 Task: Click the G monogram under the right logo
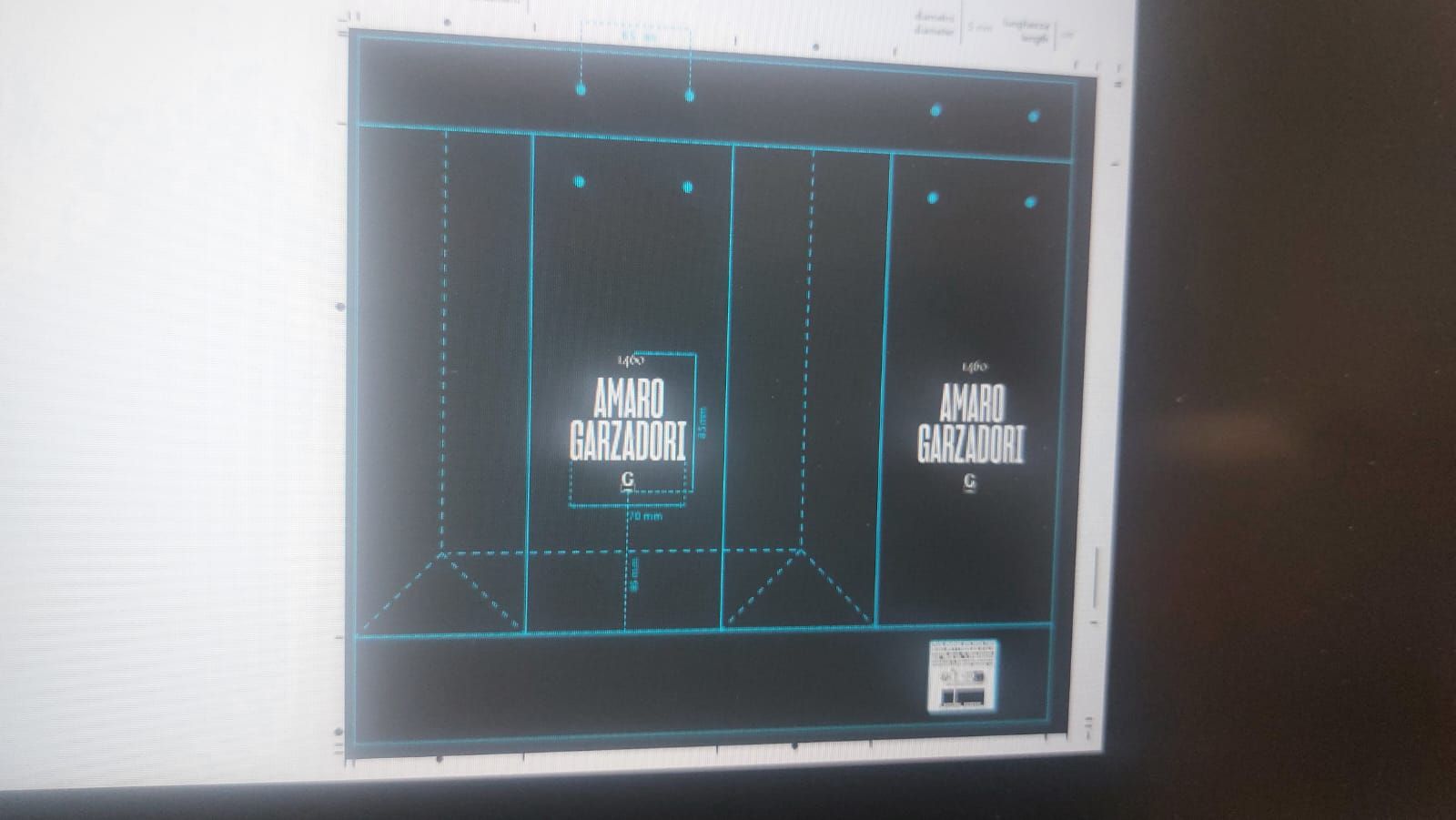pyautogui.click(x=971, y=482)
